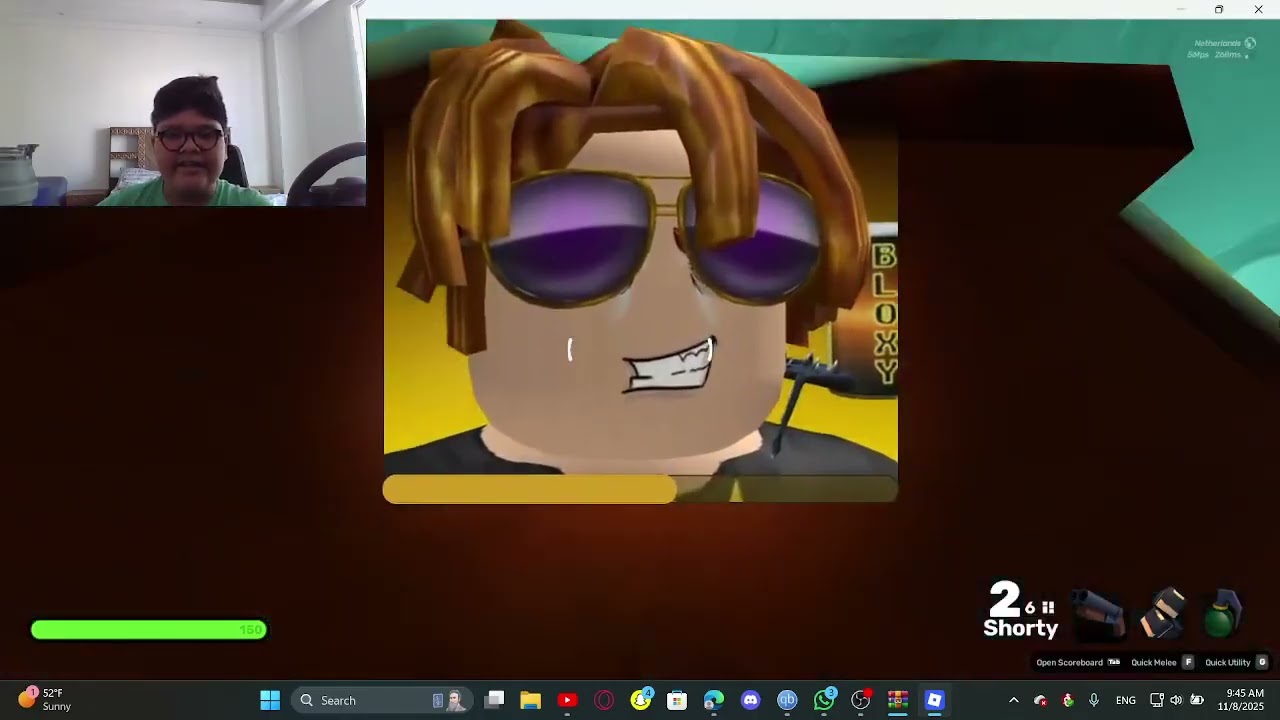Click the Roblox taskbar icon
1280x720 pixels.
coord(934,700)
